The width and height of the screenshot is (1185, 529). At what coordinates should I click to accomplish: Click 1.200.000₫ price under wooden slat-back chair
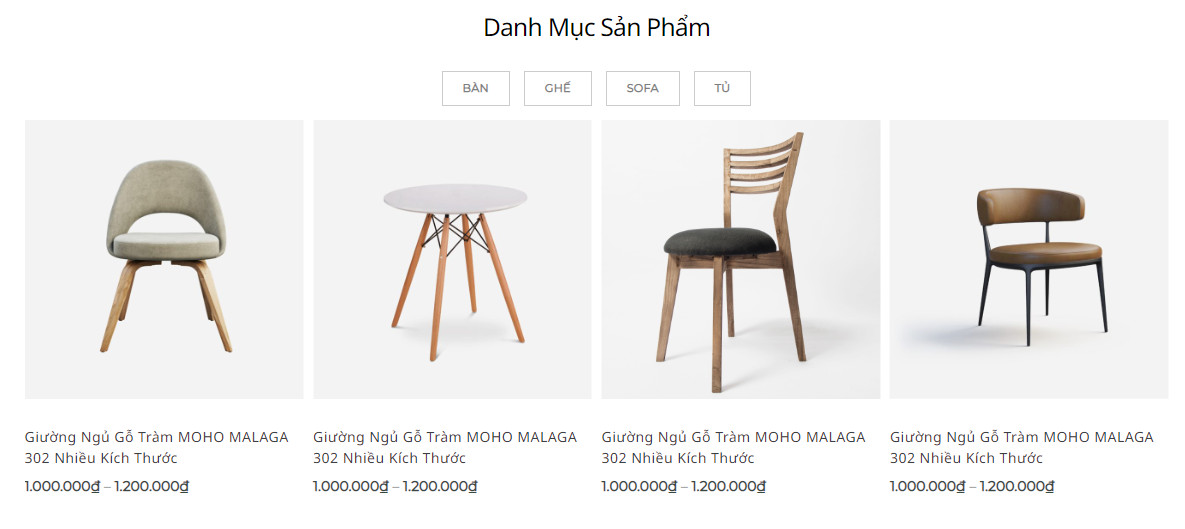(x=728, y=486)
